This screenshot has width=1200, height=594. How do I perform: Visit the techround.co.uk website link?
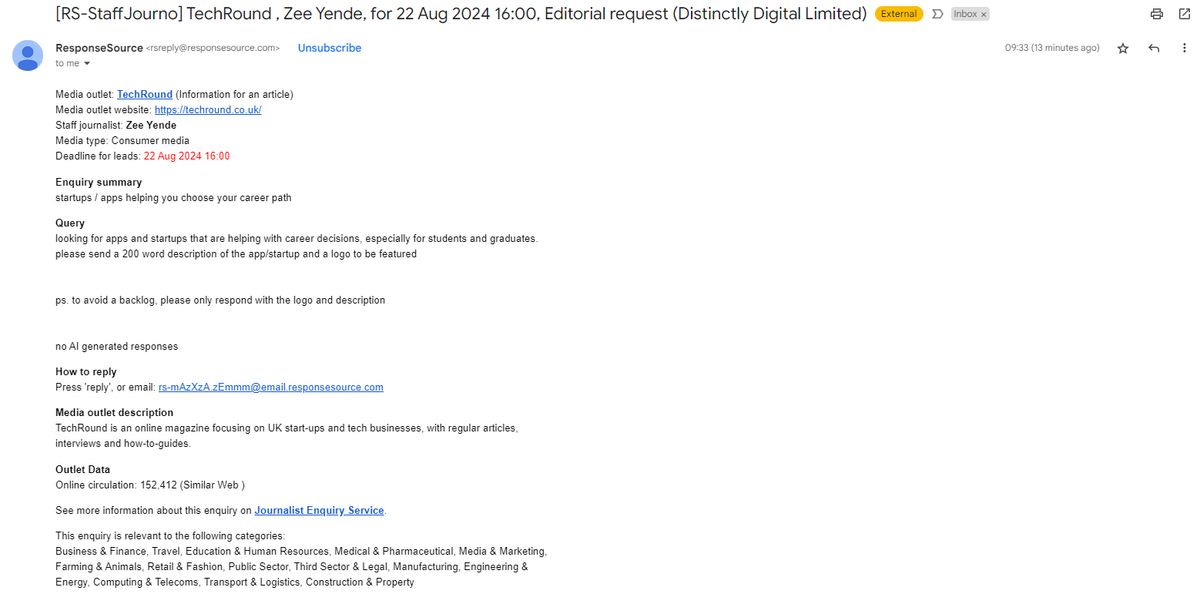(208, 109)
